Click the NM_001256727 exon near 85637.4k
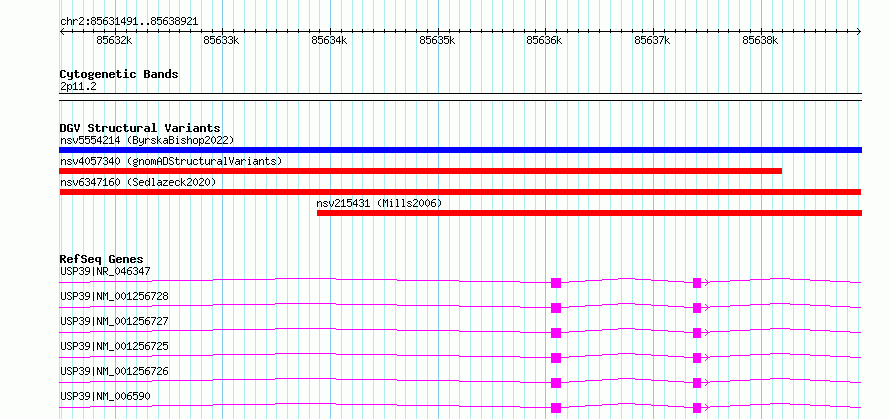This screenshot has height=419, width=890. point(697,333)
